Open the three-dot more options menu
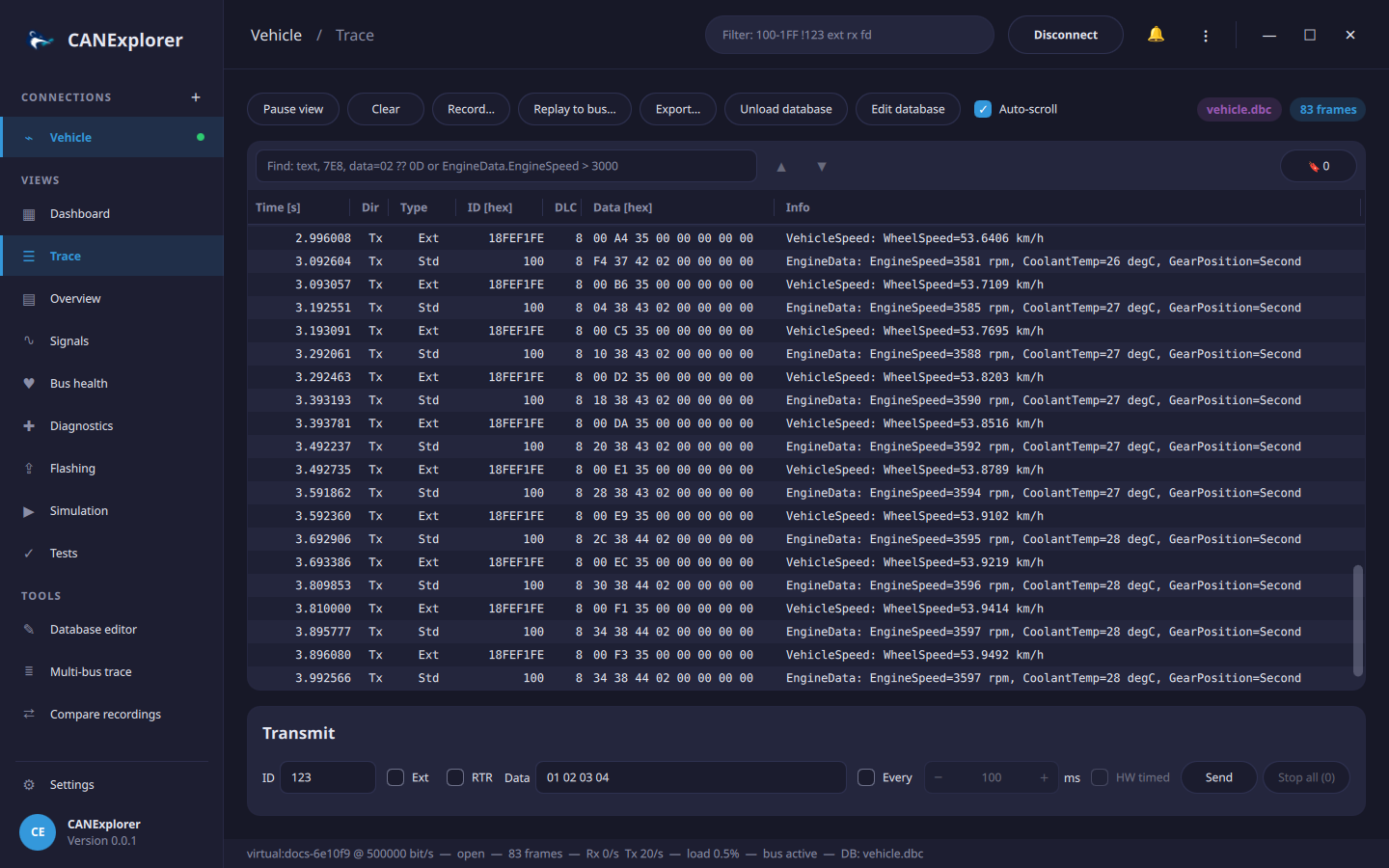 point(1206,36)
